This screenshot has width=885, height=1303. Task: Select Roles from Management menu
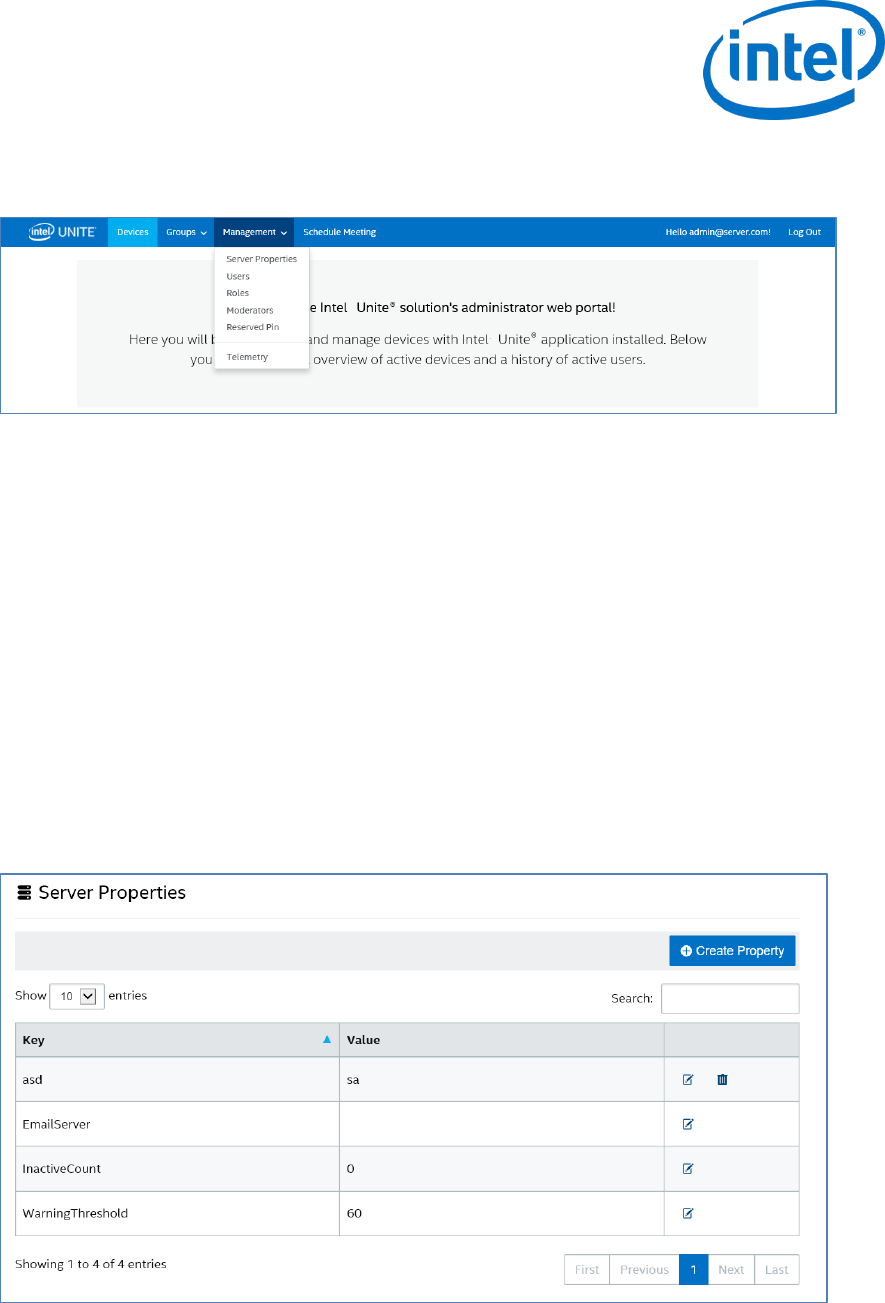(238, 293)
